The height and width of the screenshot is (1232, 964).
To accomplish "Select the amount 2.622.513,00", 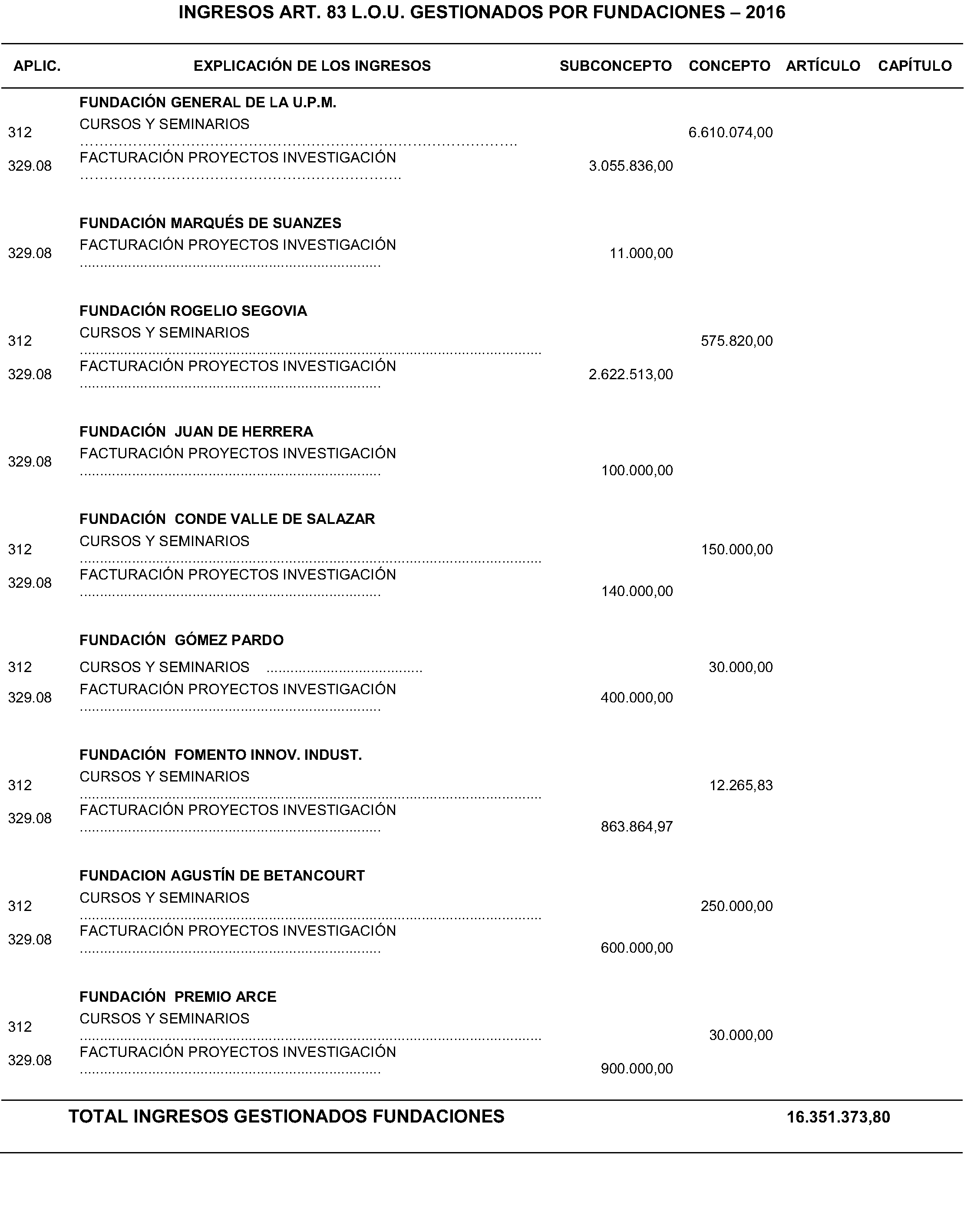I will (x=631, y=374).
